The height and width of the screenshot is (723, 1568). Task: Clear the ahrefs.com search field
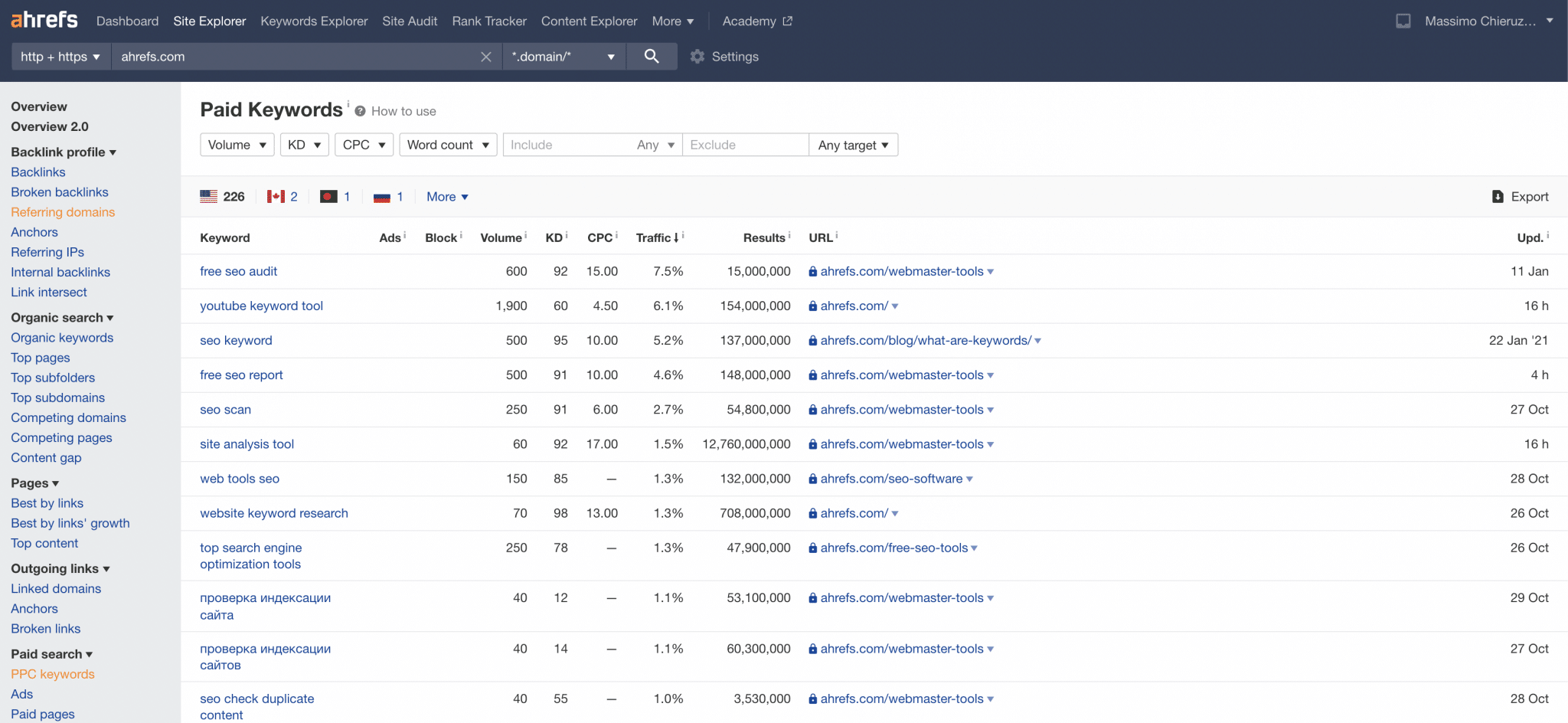coord(485,57)
